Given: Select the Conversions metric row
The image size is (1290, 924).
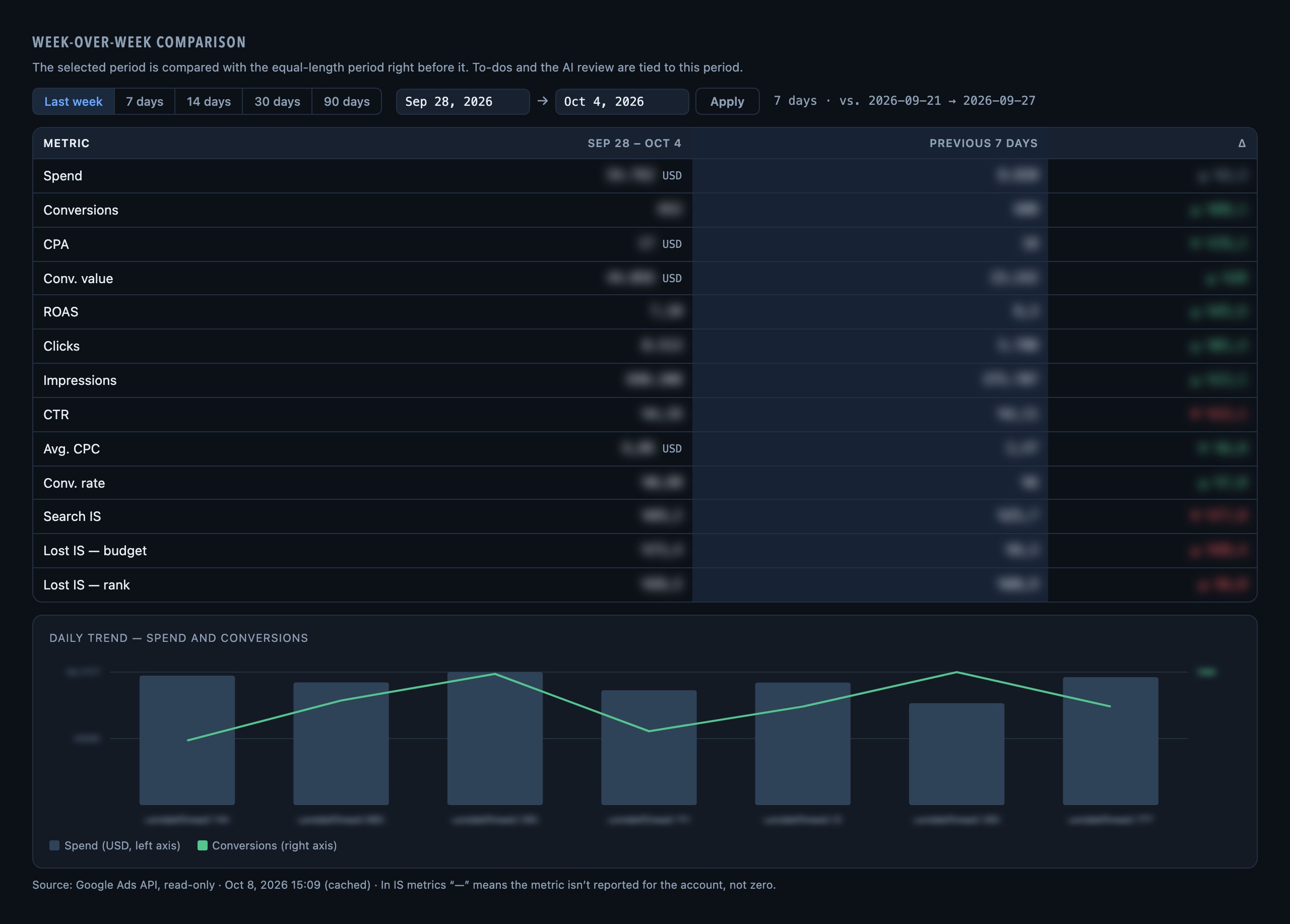Looking at the screenshot, I should click(x=645, y=210).
